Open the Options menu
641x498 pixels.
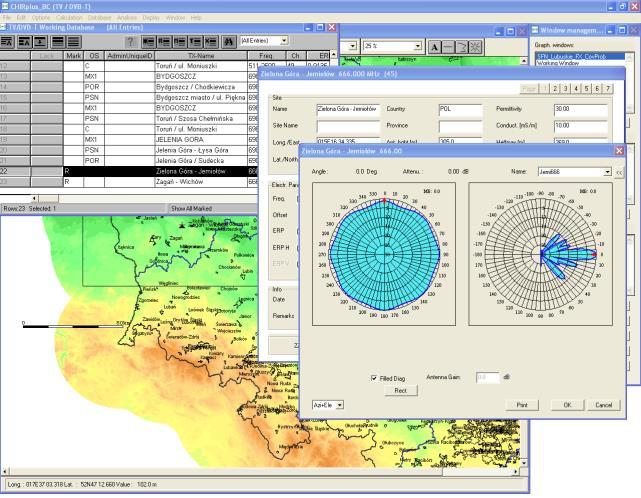coord(41,18)
